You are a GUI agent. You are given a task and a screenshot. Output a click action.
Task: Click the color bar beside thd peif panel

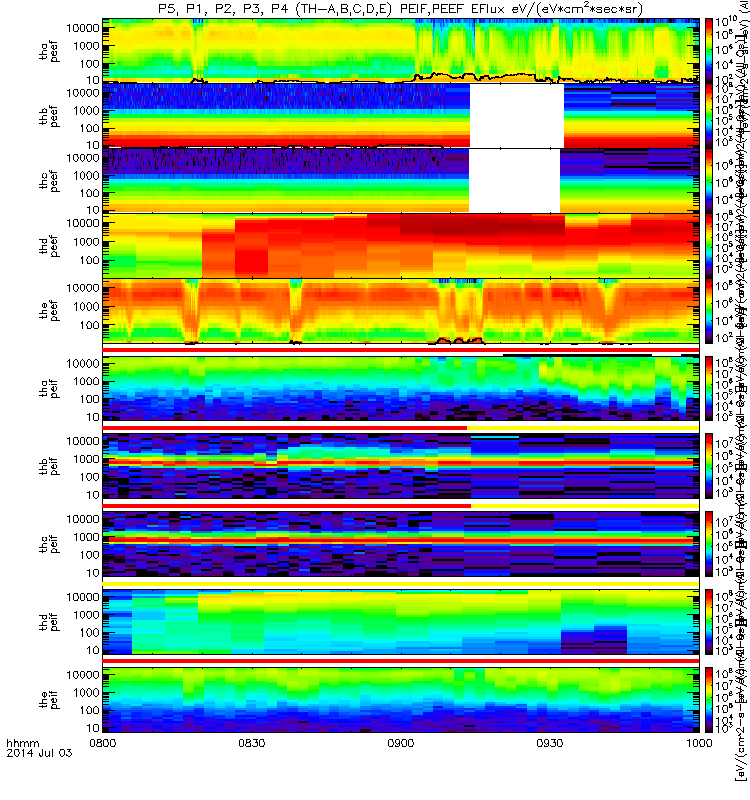click(709, 622)
